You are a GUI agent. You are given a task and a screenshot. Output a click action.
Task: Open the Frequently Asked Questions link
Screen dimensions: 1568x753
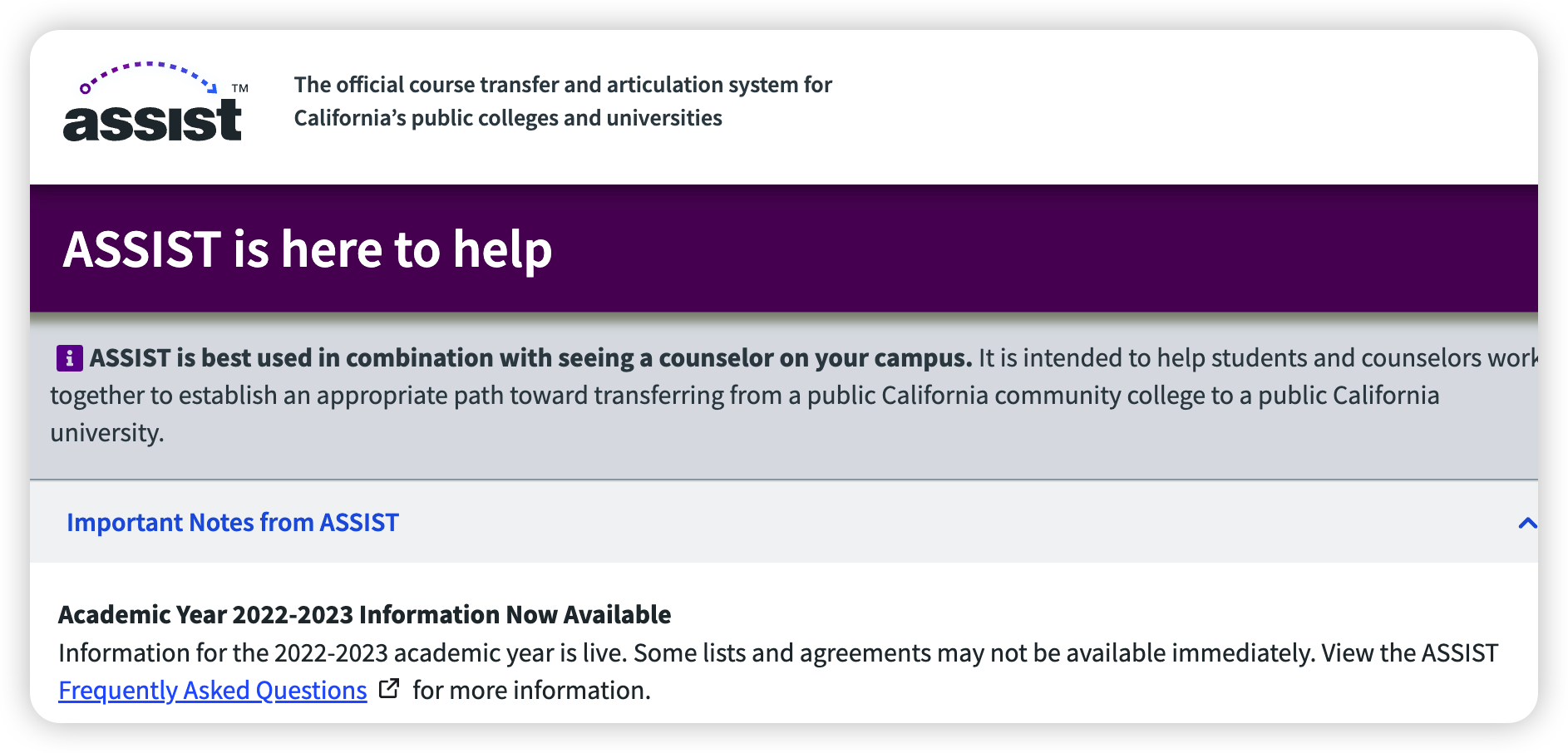point(213,690)
